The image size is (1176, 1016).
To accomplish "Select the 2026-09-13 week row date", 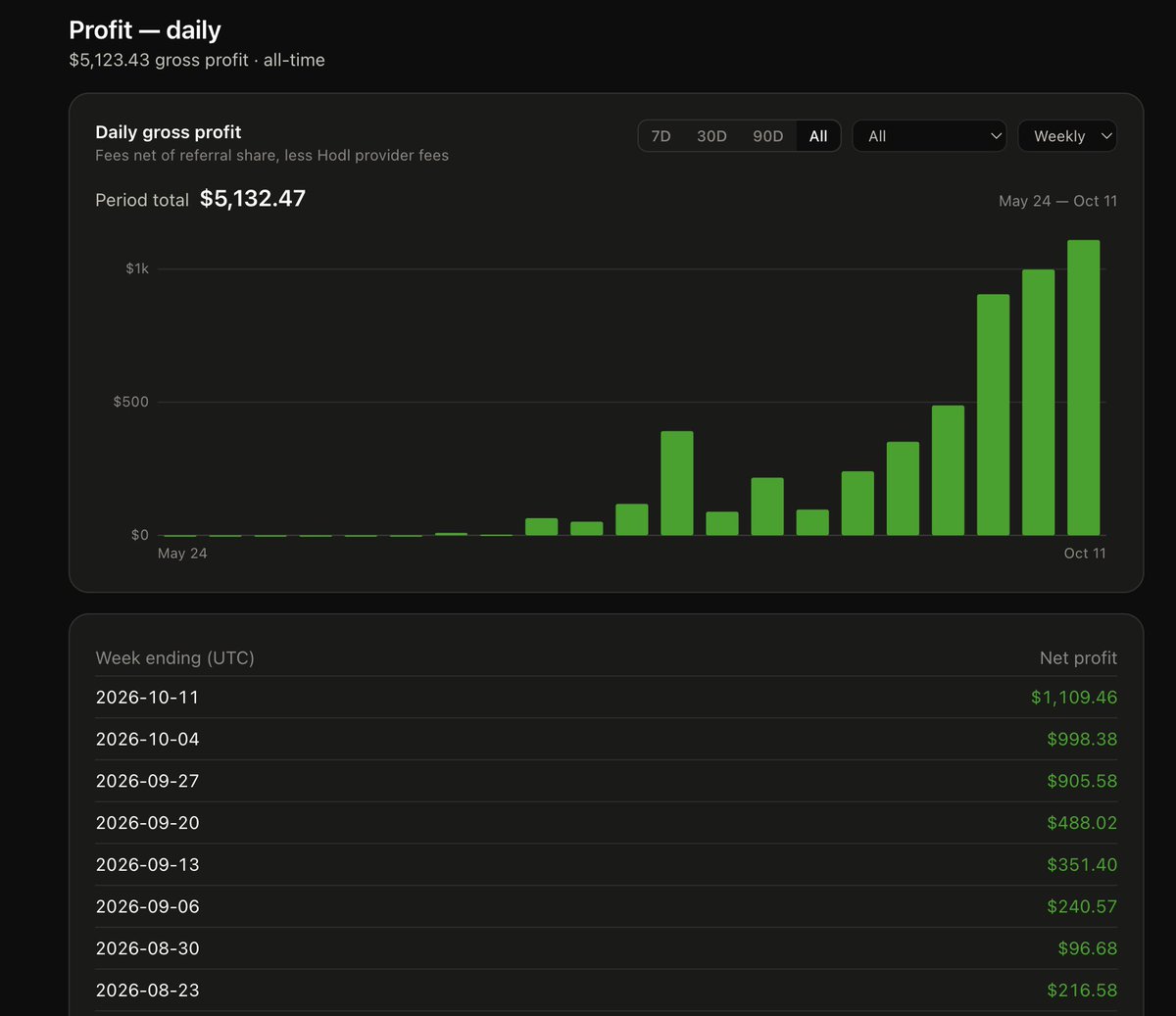I will coord(147,865).
